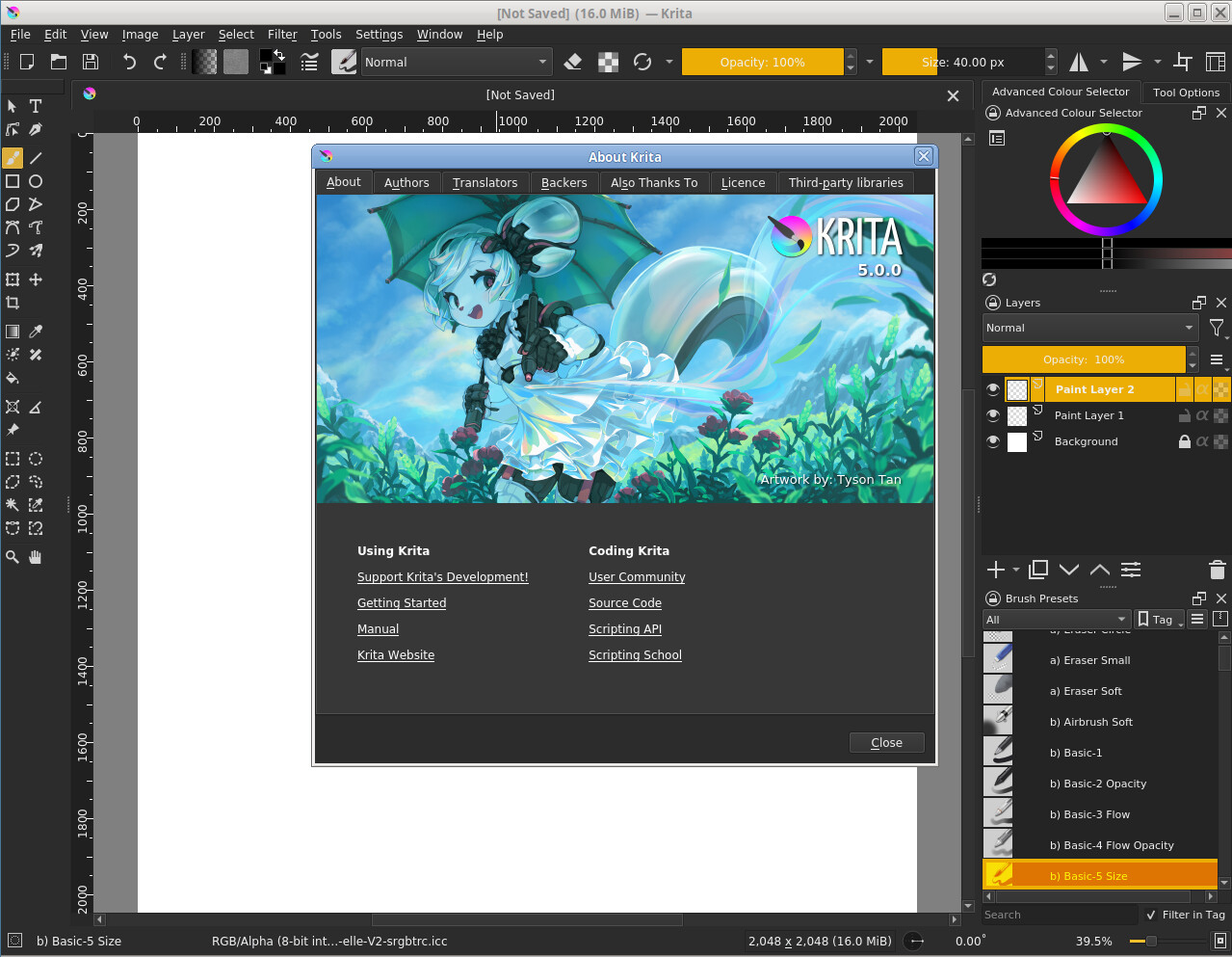Hide the Background layer
Screen dimensions: 1232x957
993,441
